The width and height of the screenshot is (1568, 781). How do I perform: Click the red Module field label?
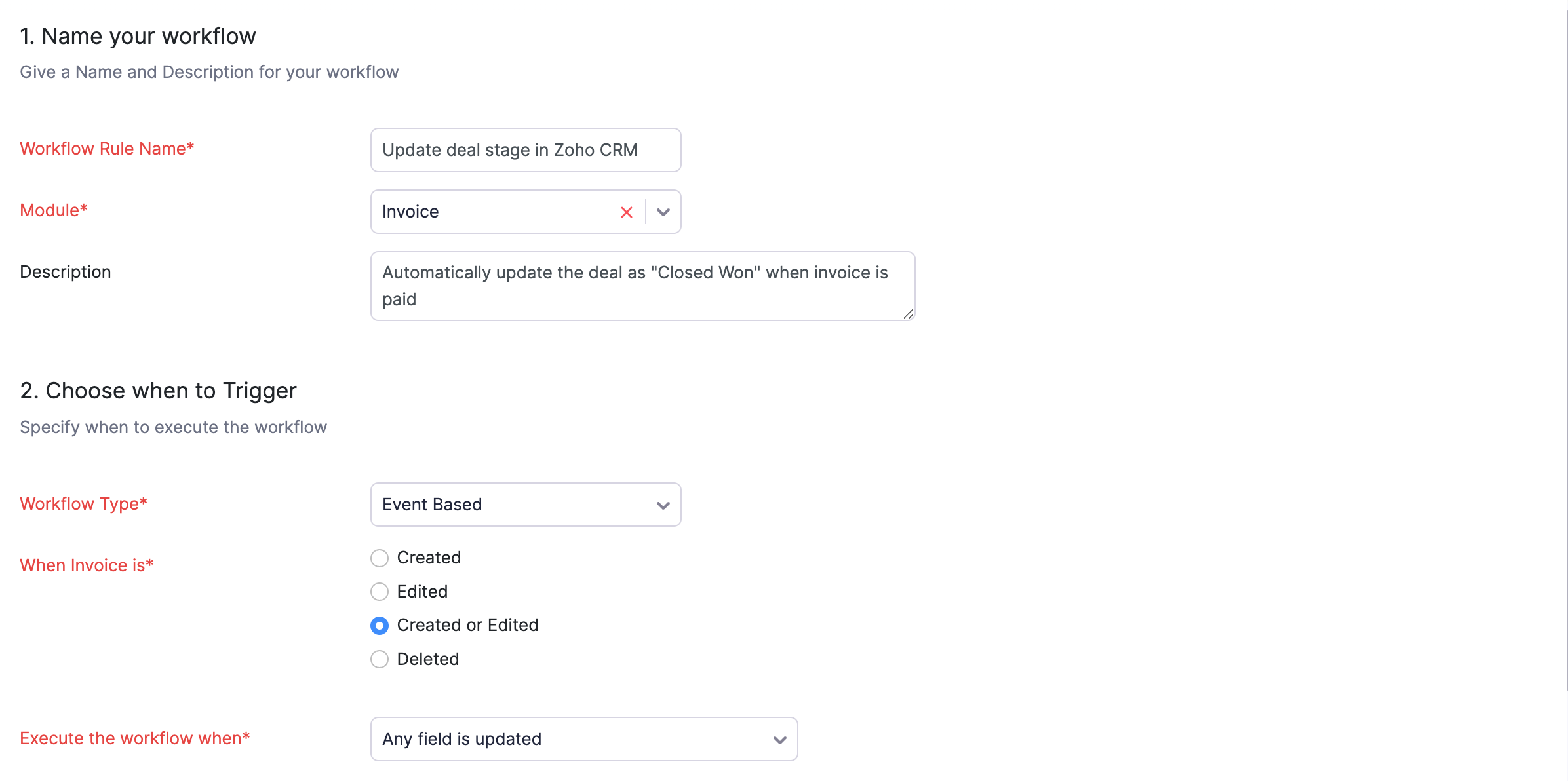click(x=54, y=210)
